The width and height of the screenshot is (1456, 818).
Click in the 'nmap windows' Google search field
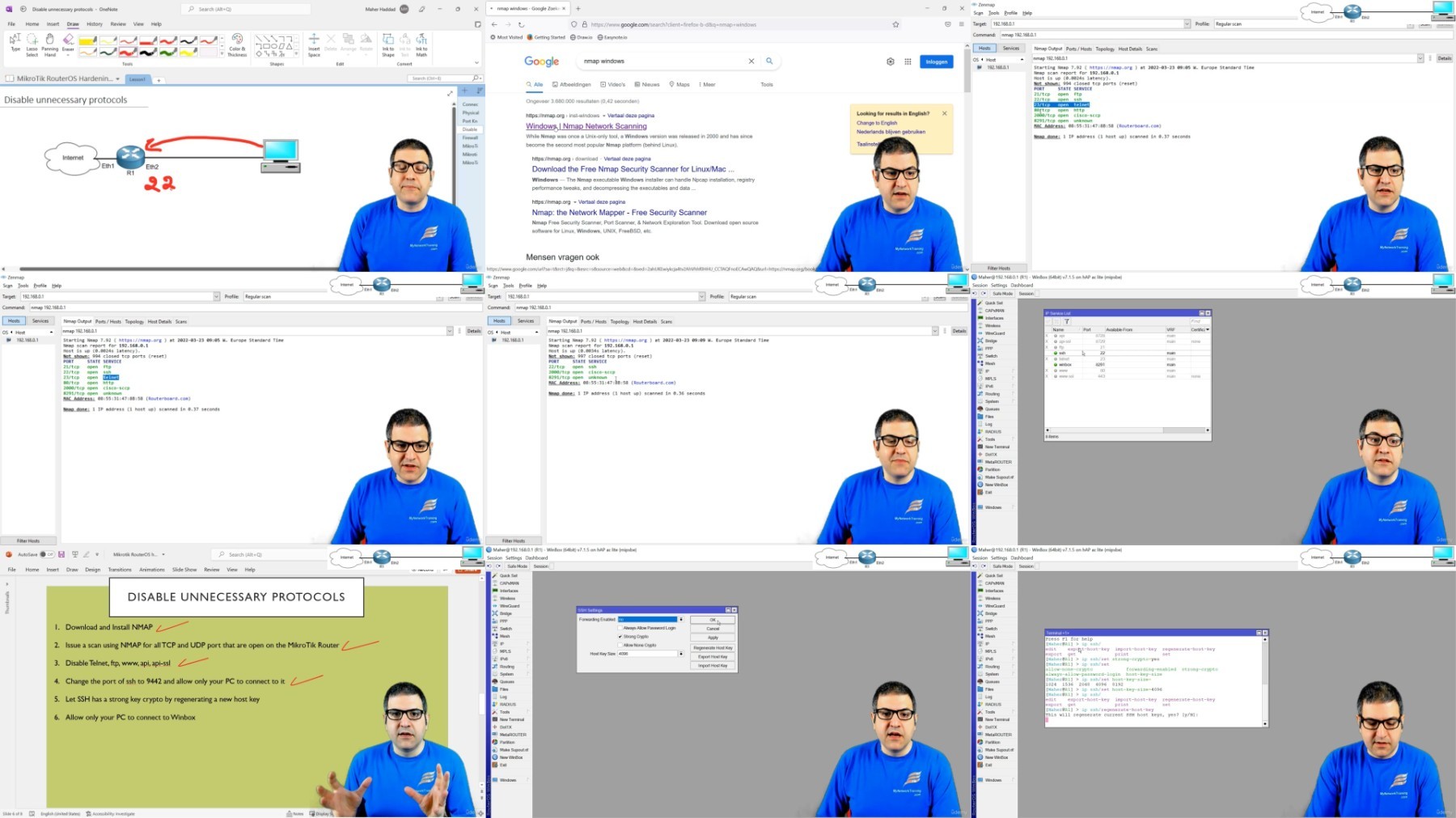663,61
